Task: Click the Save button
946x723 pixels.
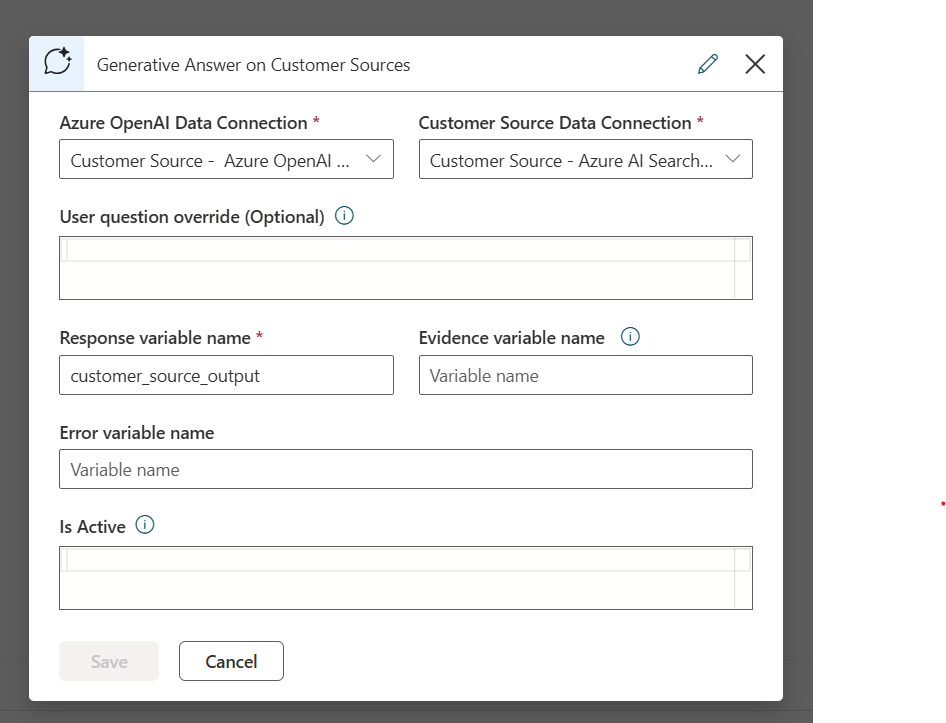Action: coord(108,661)
